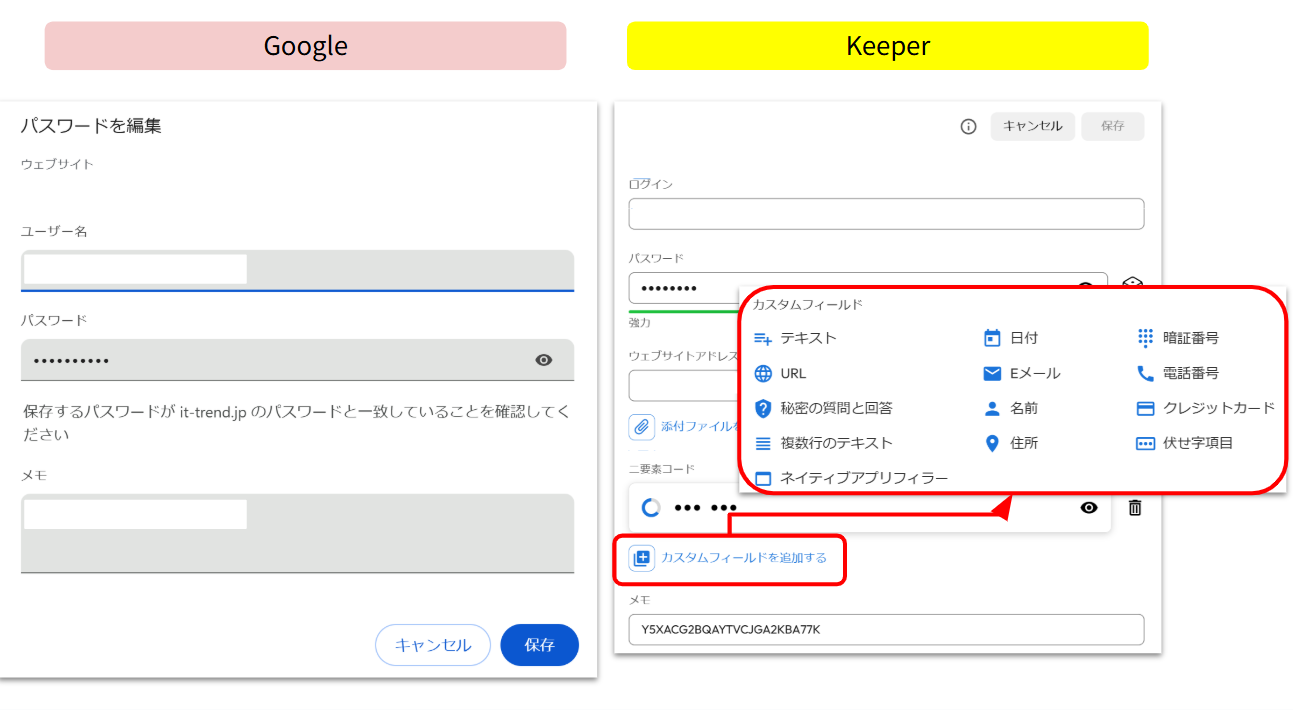Click the grayed-out Keeper 保存 button
This screenshot has width=1293, height=710.
point(1113,126)
